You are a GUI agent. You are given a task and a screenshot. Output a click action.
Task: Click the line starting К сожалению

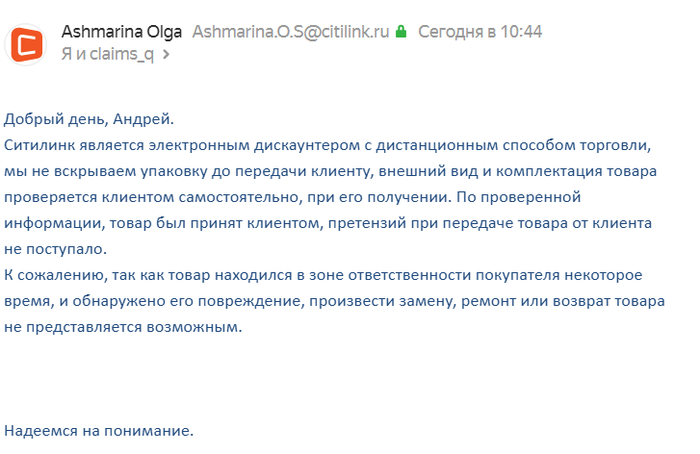click(323, 275)
